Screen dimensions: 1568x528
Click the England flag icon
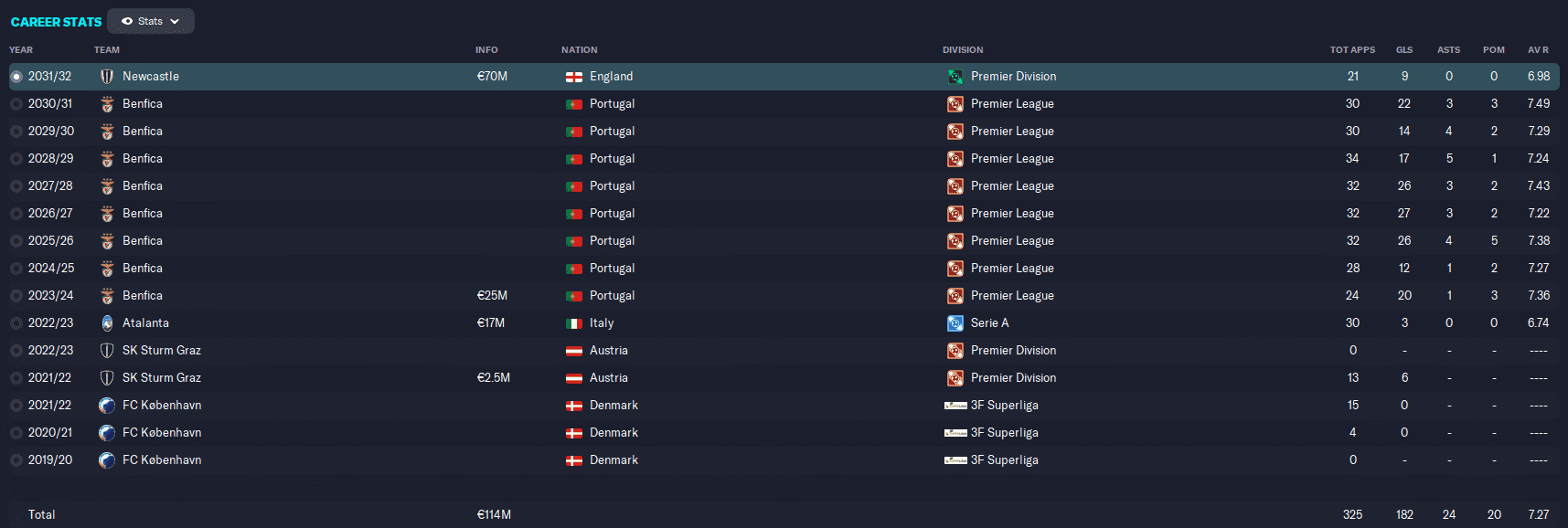pos(574,77)
